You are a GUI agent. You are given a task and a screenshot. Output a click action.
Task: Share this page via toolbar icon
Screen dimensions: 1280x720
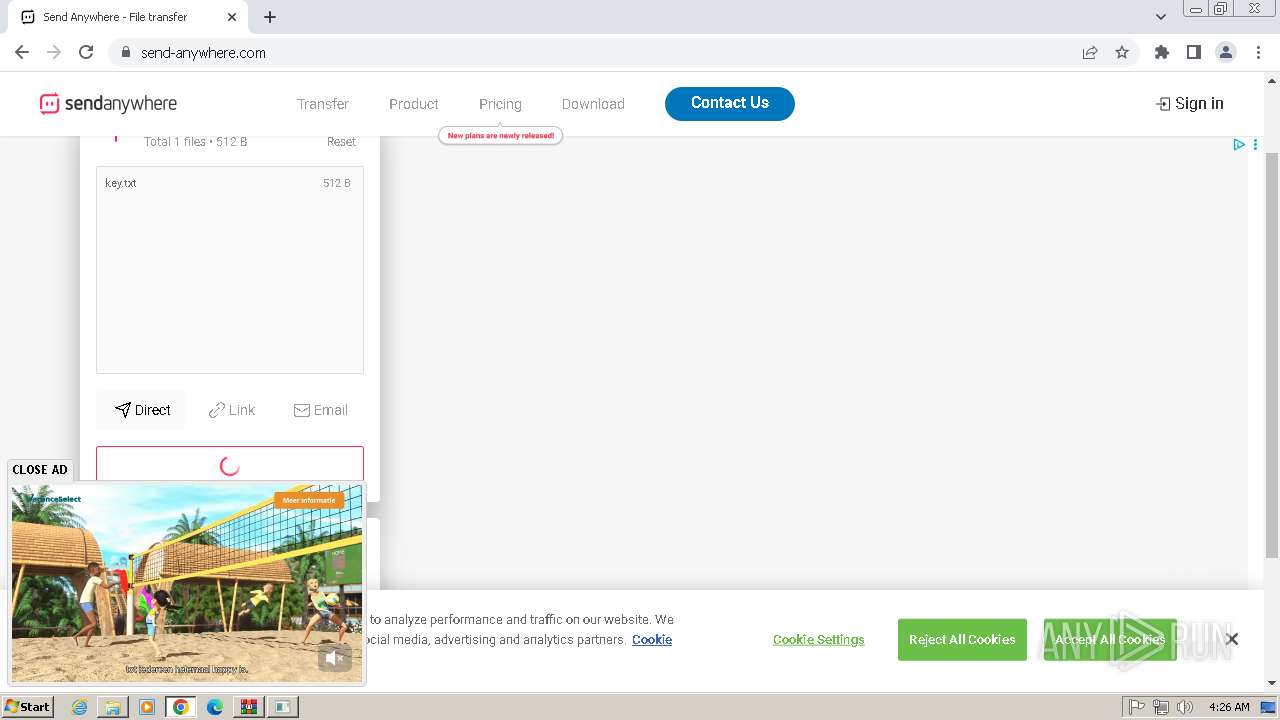point(1090,53)
